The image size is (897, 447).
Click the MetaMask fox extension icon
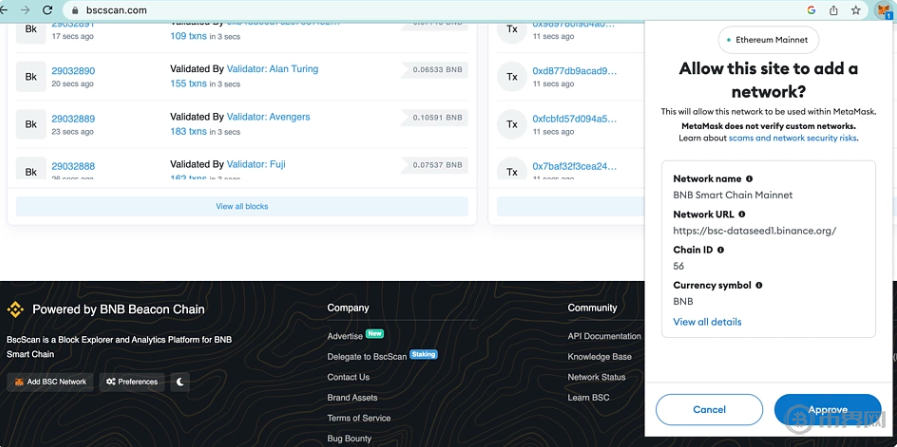click(883, 10)
